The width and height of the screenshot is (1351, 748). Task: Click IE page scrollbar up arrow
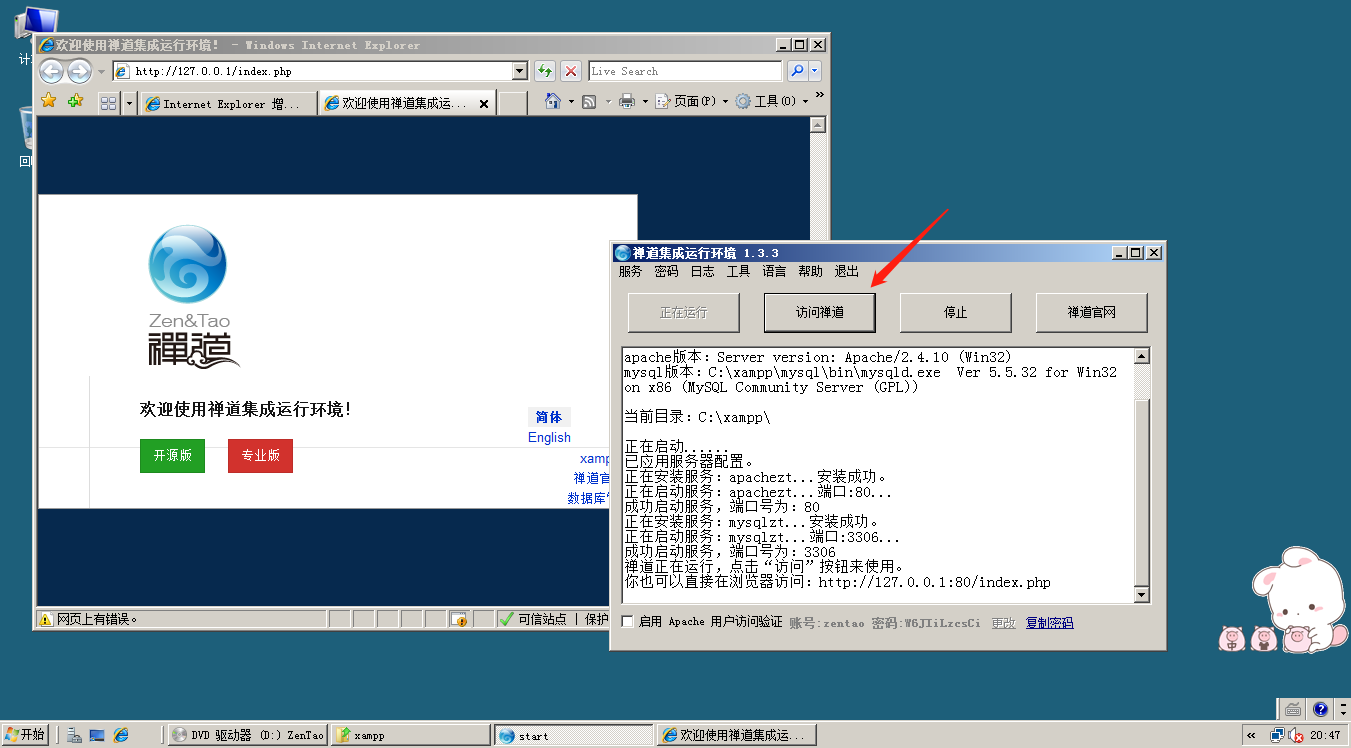(x=817, y=125)
